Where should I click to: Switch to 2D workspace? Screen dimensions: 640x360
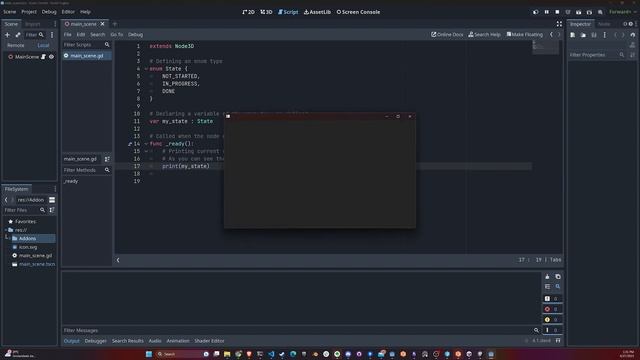(x=248, y=12)
